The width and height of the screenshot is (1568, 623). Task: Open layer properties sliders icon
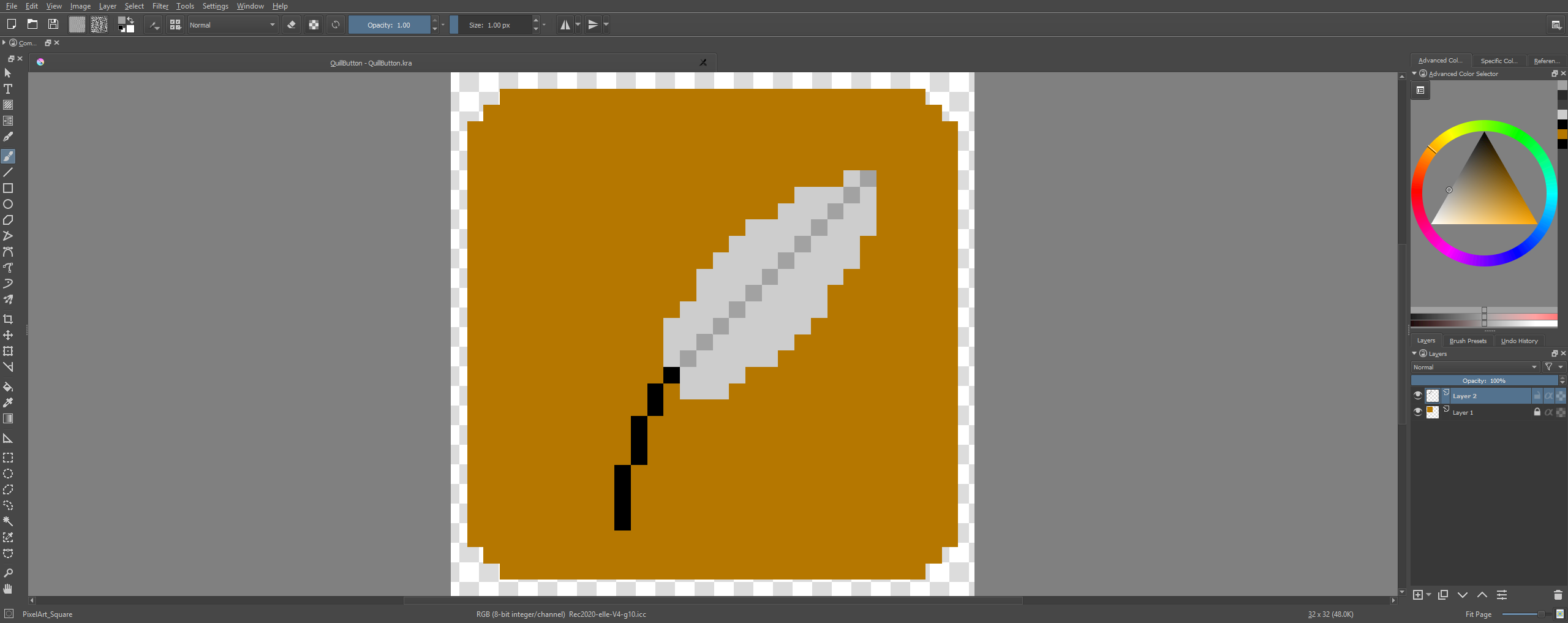pos(1502,595)
